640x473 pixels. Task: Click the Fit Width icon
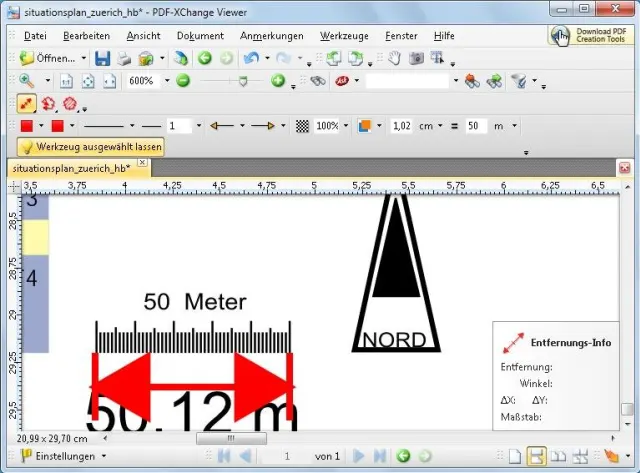(x=109, y=81)
